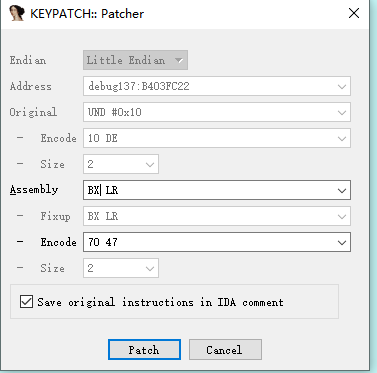Viewport: 377px width, 373px height.
Task: Expand the Original instruction dropdown arrow
Action: click(x=342, y=112)
